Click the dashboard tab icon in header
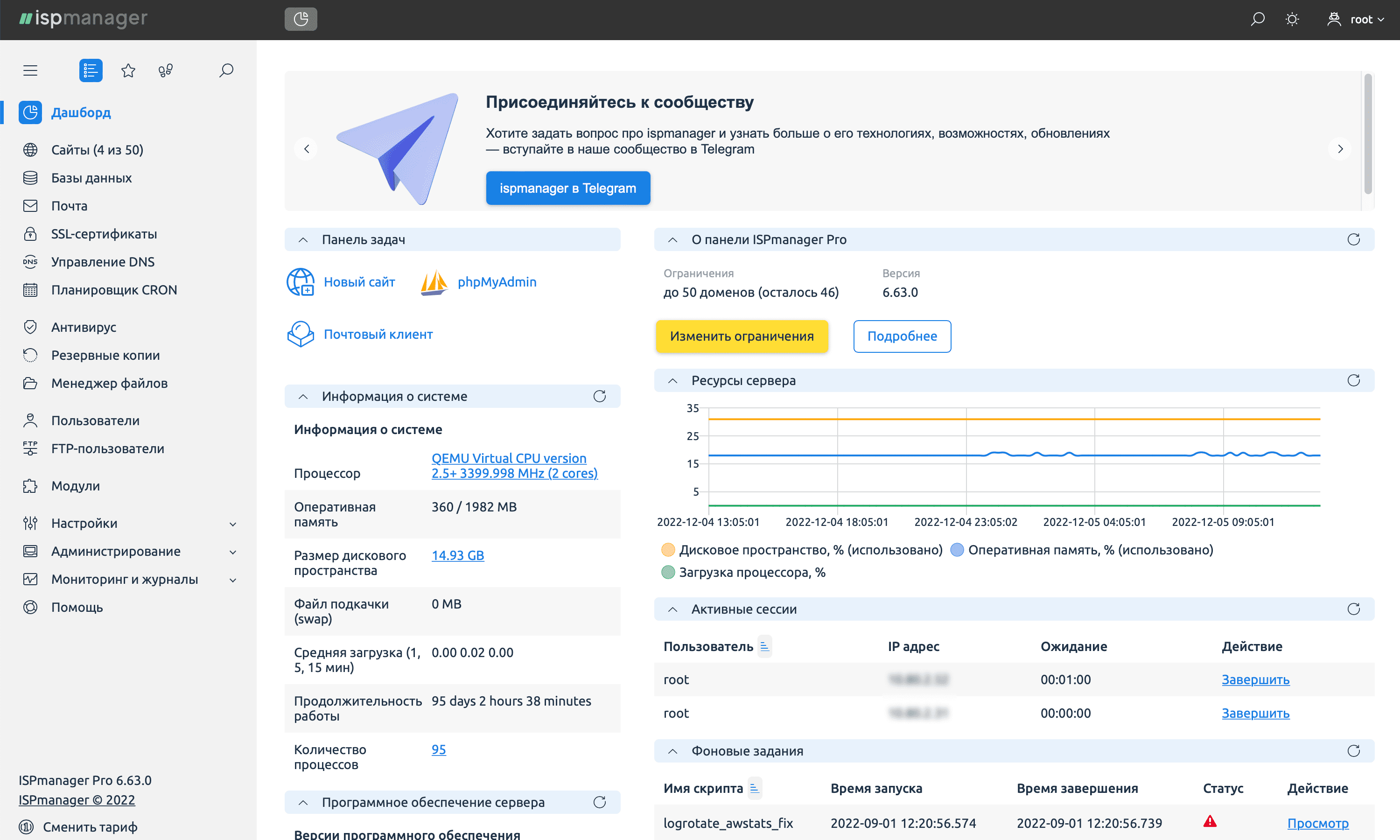The height and width of the screenshot is (840, 1400). [301, 19]
